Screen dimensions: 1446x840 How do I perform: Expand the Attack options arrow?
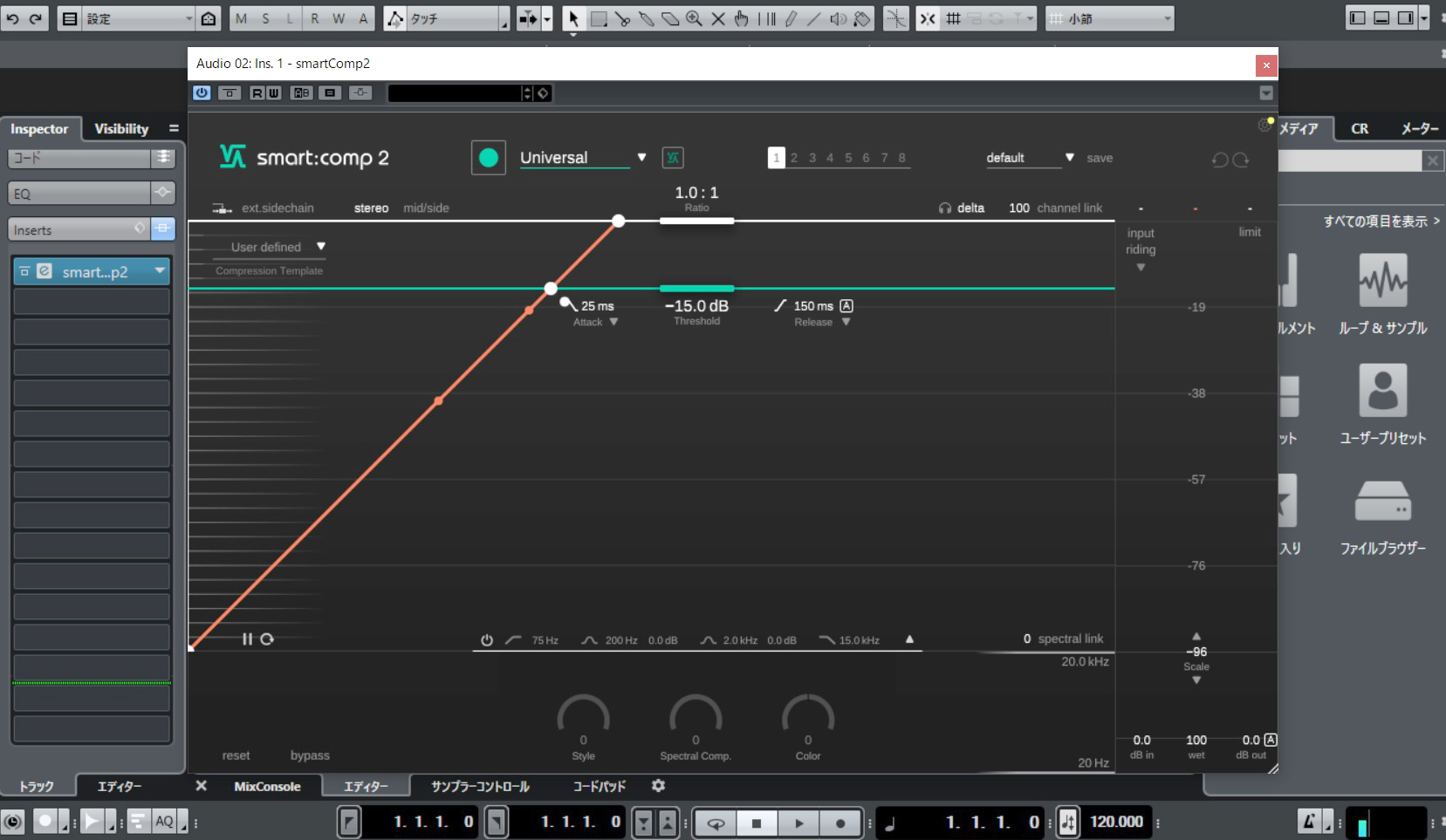pyautogui.click(x=613, y=322)
